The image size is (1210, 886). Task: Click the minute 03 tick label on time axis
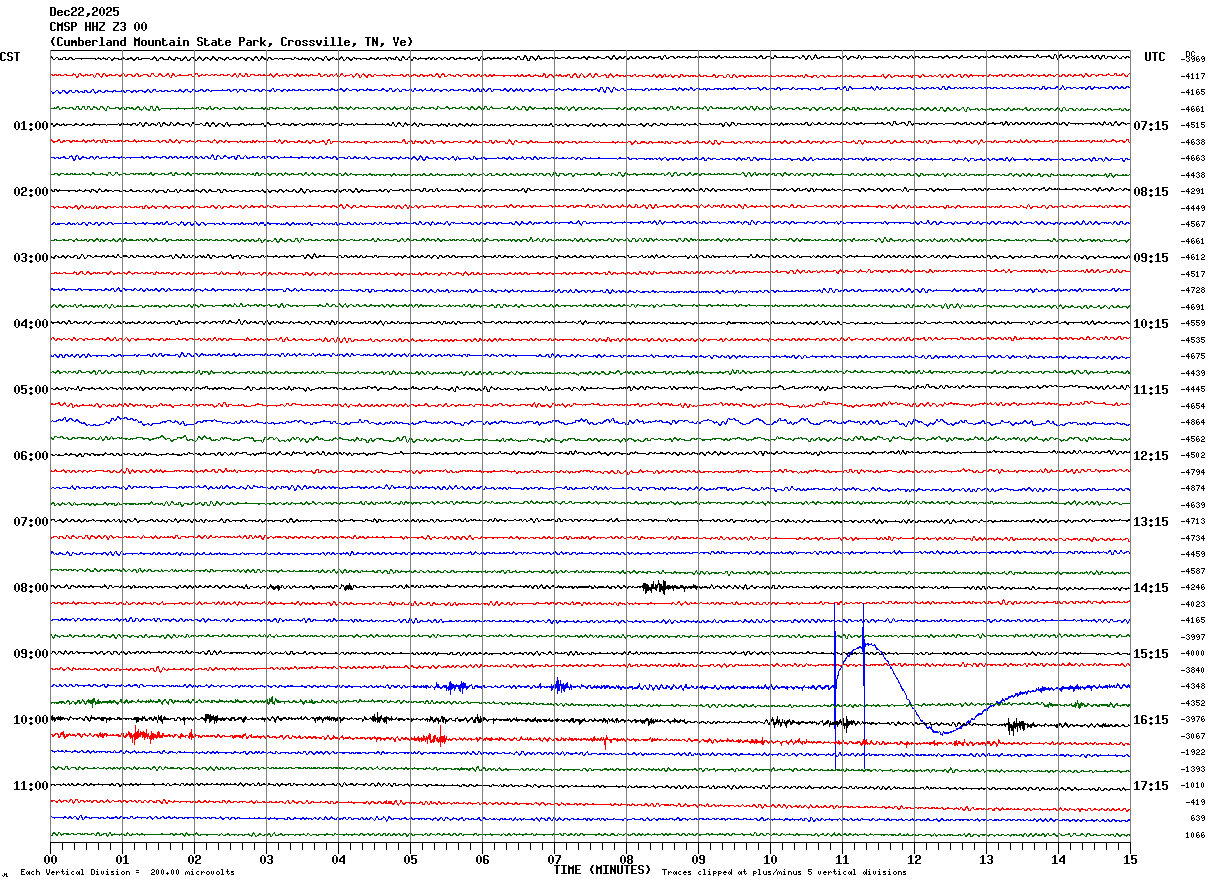[266, 859]
